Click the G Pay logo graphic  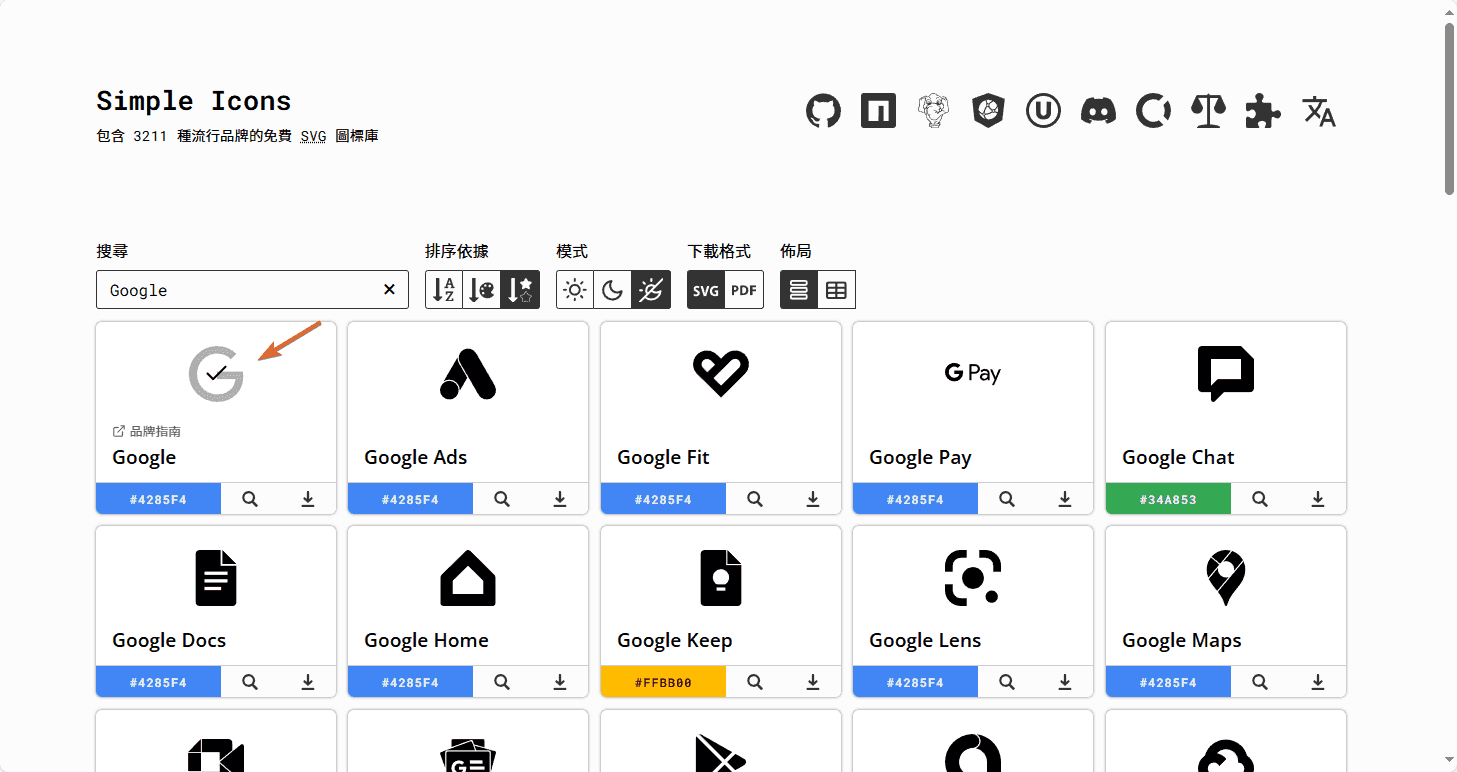coord(973,374)
